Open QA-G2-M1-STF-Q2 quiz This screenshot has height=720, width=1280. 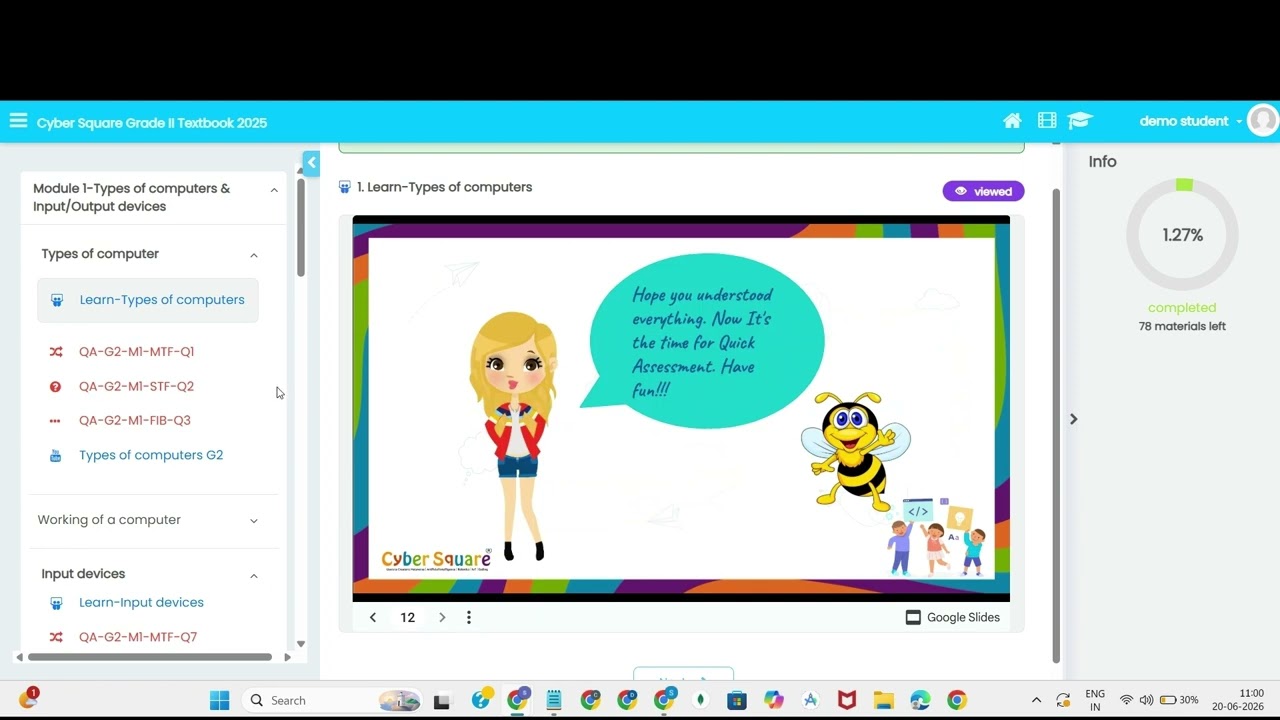136,386
